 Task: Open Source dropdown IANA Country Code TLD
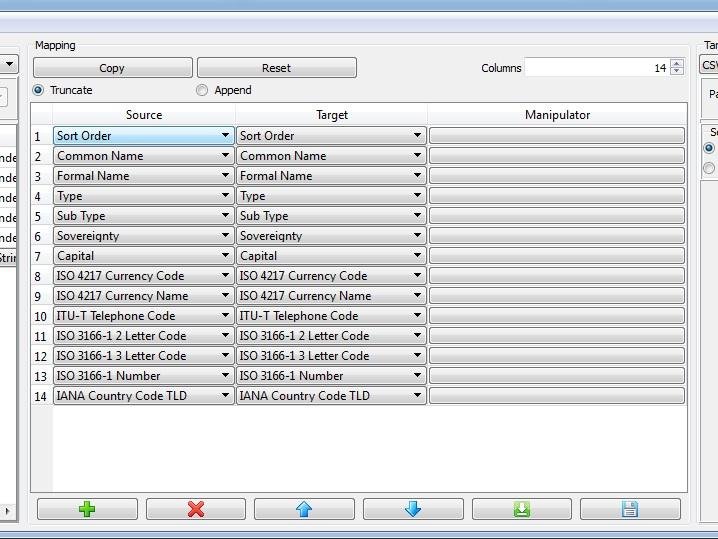coord(144,396)
